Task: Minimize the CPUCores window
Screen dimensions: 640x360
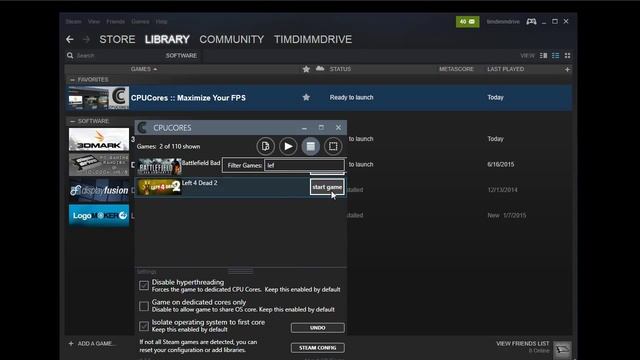Action: click(x=304, y=128)
